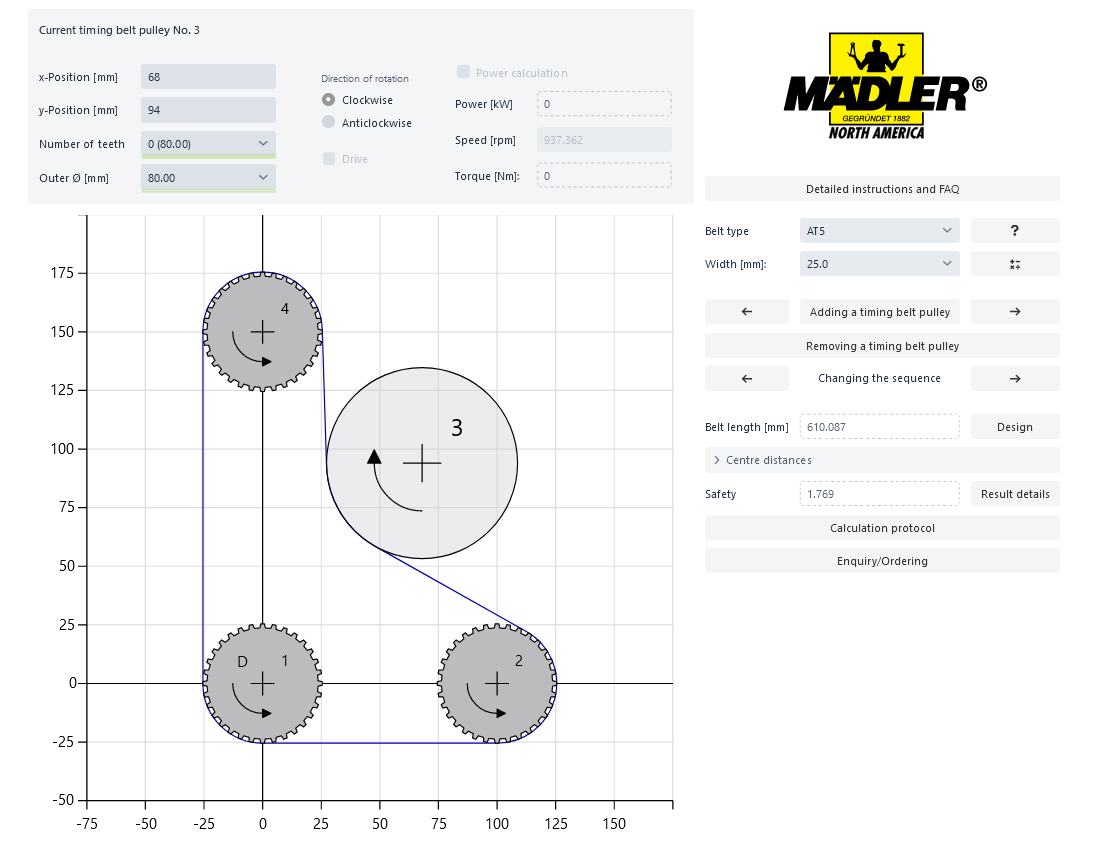Open the belt Width dropdown
The image size is (1107, 845).
(879, 264)
